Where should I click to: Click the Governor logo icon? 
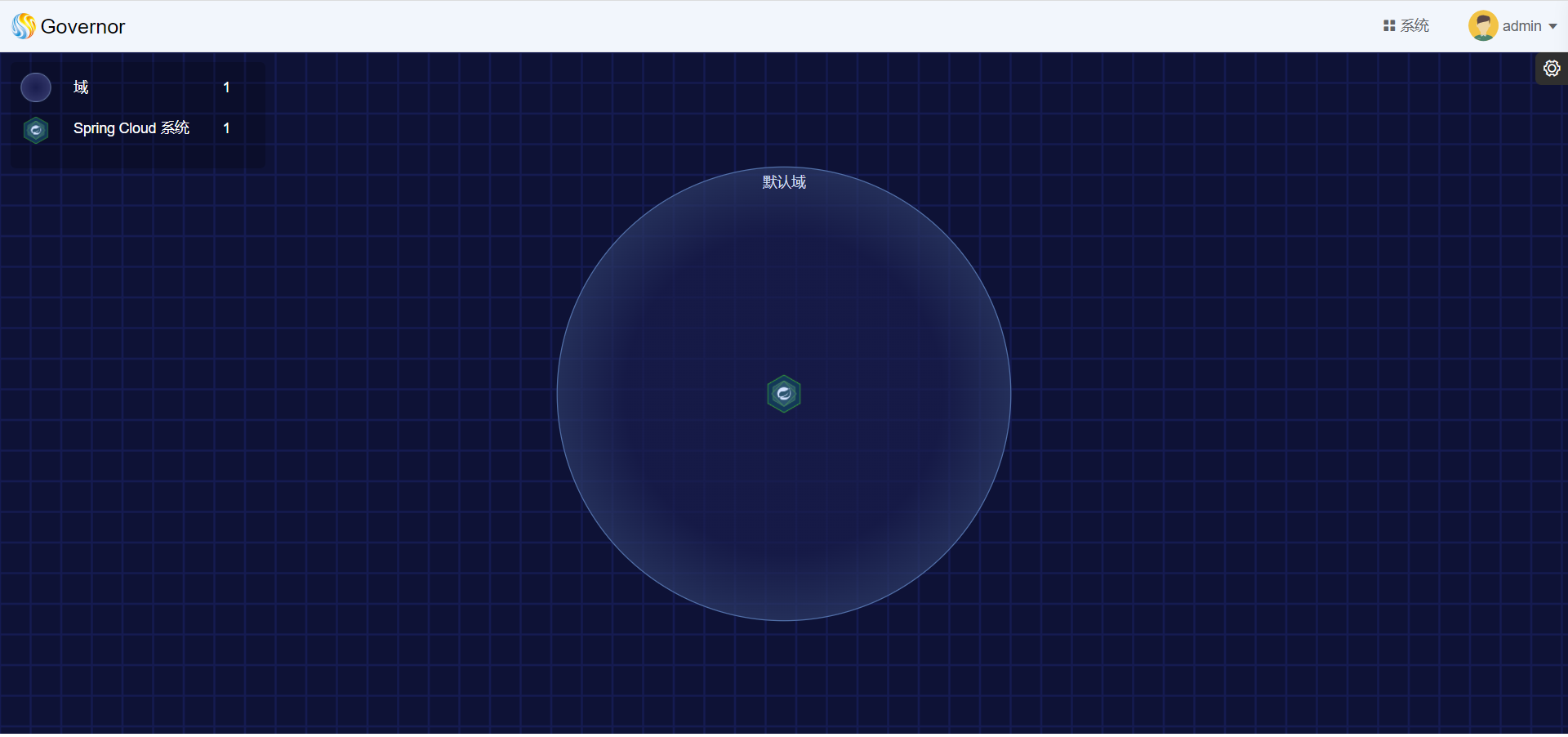(23, 26)
